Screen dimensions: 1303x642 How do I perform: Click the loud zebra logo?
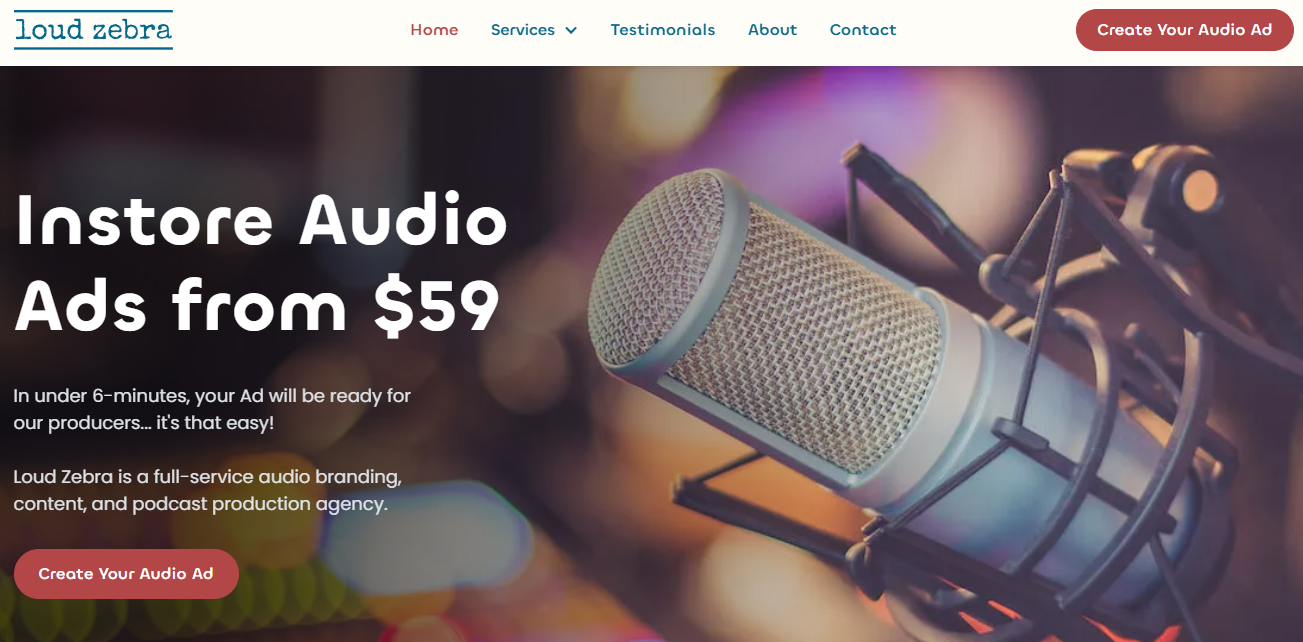click(x=93, y=30)
